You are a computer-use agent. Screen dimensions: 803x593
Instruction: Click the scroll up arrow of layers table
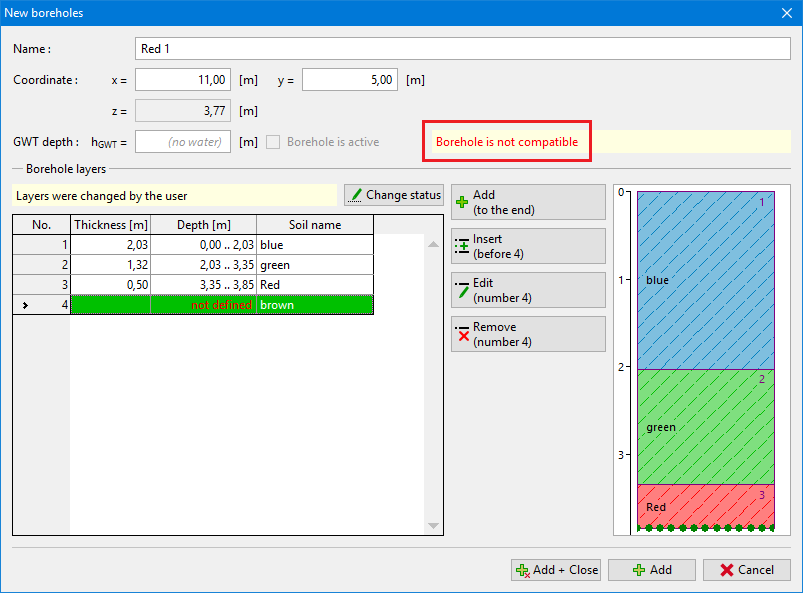pos(433,244)
